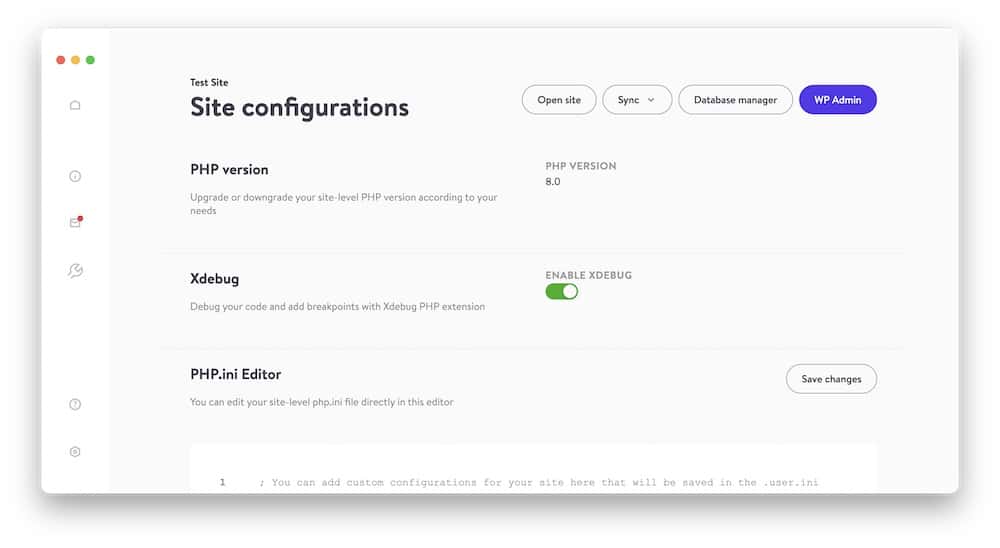Viewport: 1000px width, 548px height.
Task: Click the Test Site breadcrumb label
Action: click(x=209, y=82)
